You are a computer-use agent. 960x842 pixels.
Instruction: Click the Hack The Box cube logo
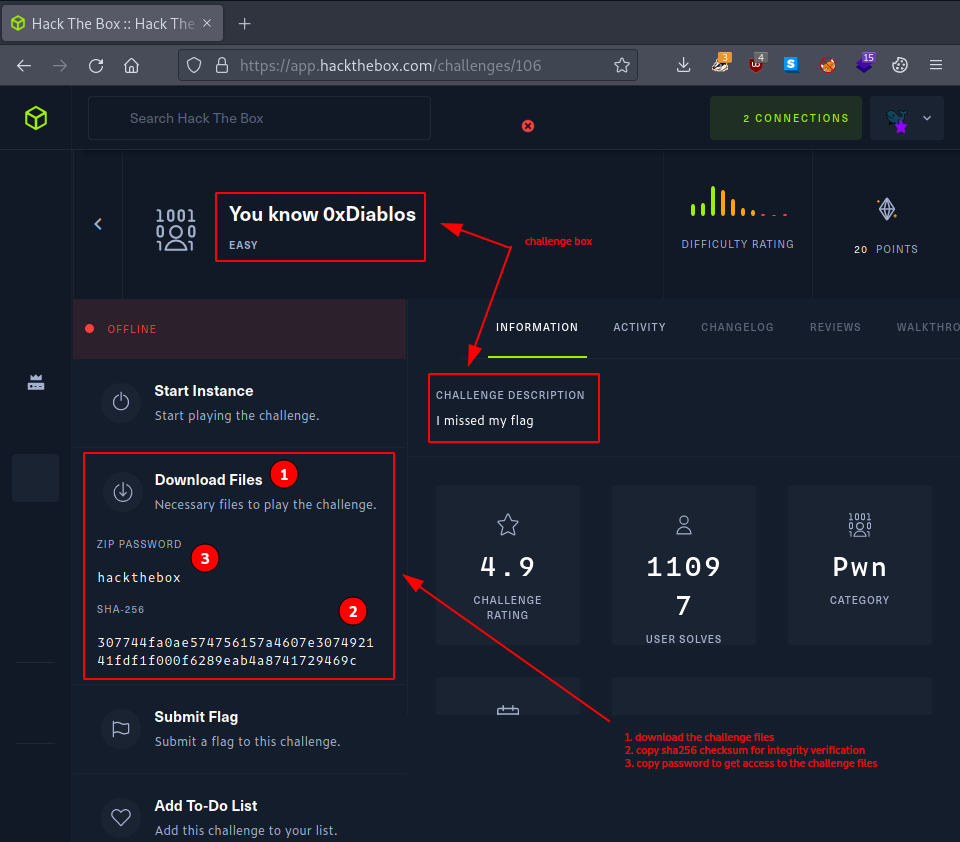[36, 118]
